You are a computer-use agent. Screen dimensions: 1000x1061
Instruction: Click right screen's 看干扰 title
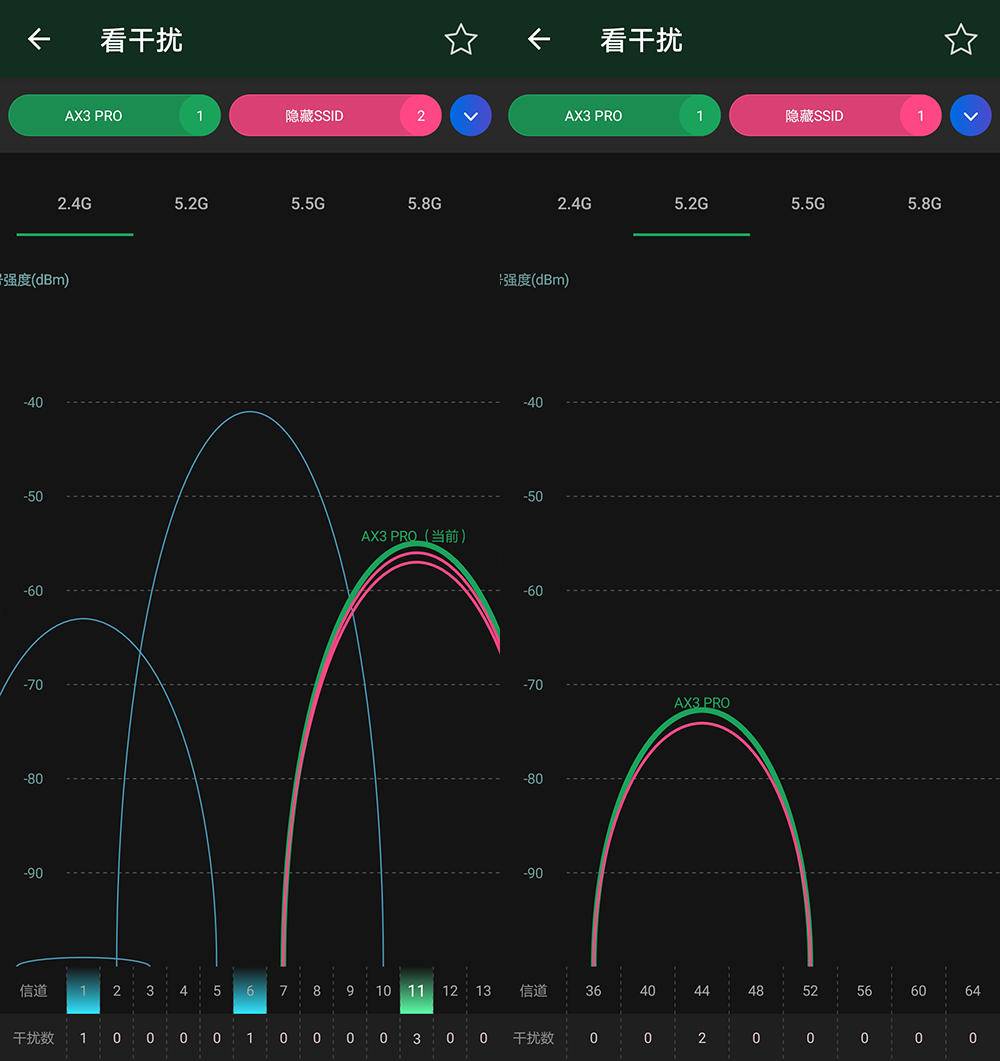(x=641, y=40)
